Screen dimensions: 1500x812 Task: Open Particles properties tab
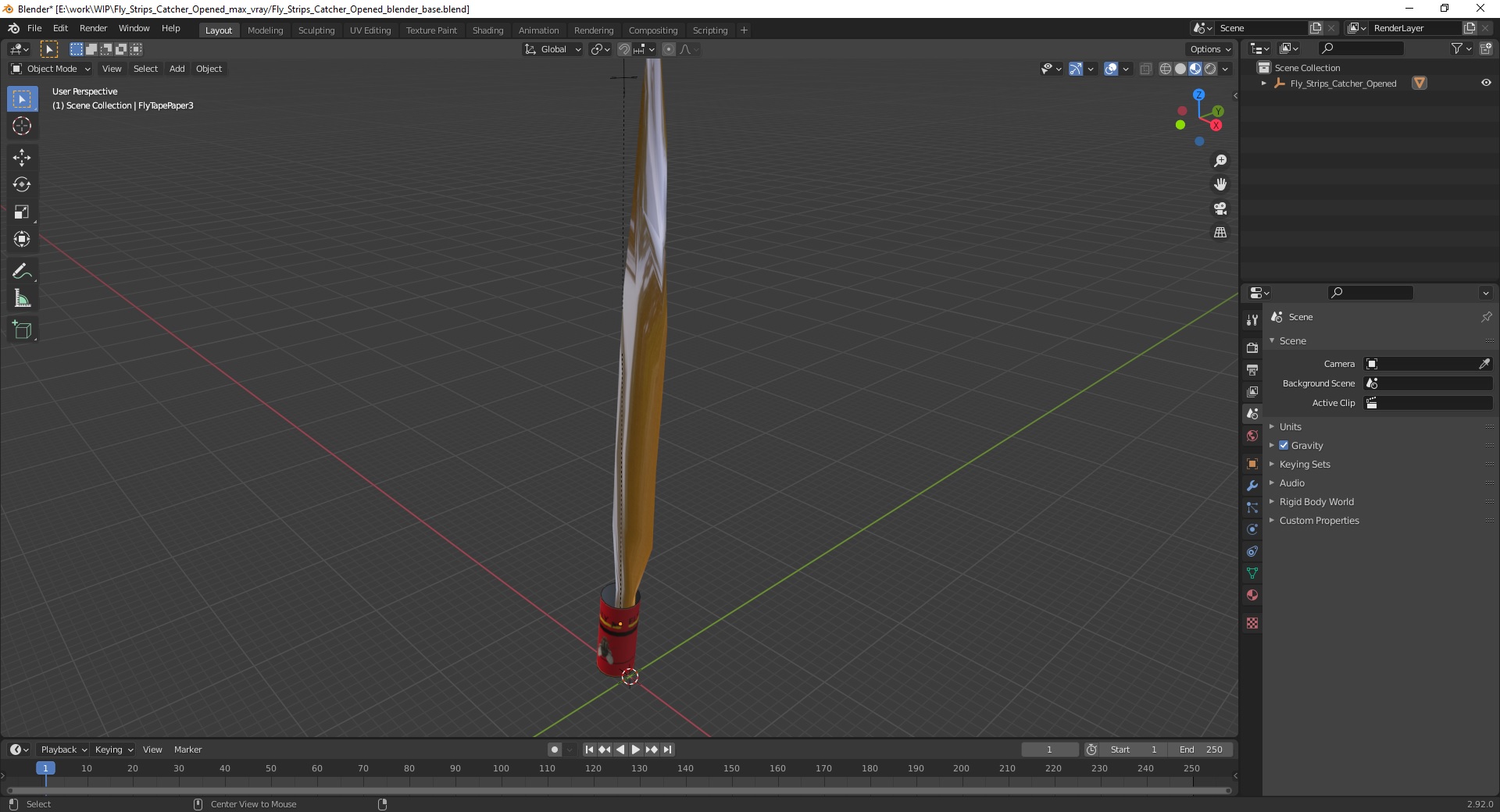pos(1252,507)
